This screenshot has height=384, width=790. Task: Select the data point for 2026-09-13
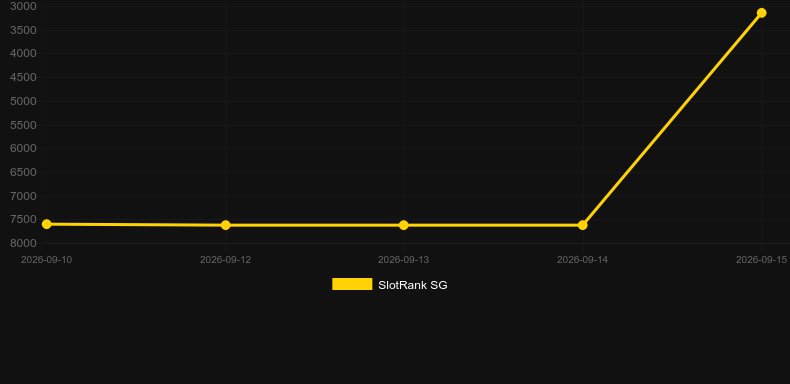404,225
